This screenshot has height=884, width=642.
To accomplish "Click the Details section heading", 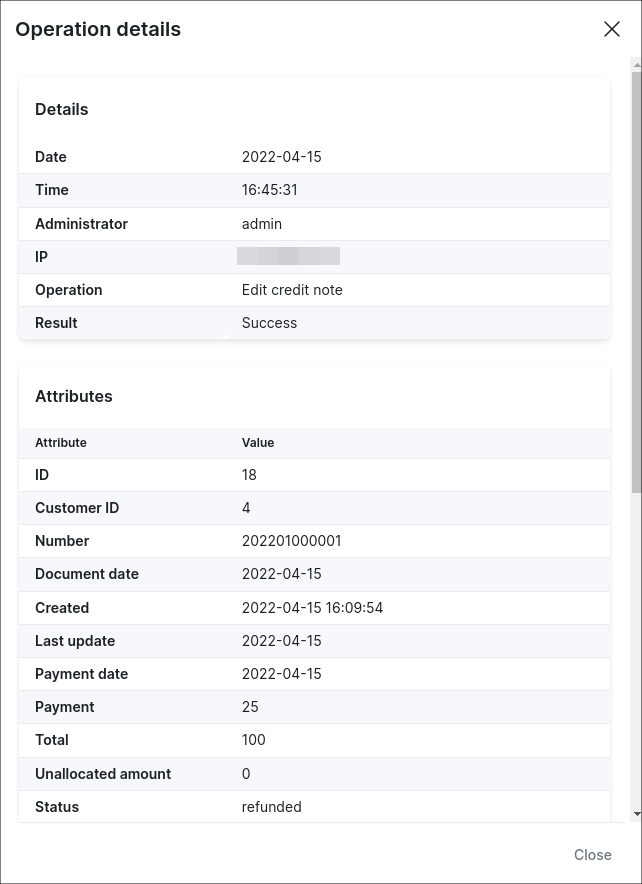I will pos(62,109).
